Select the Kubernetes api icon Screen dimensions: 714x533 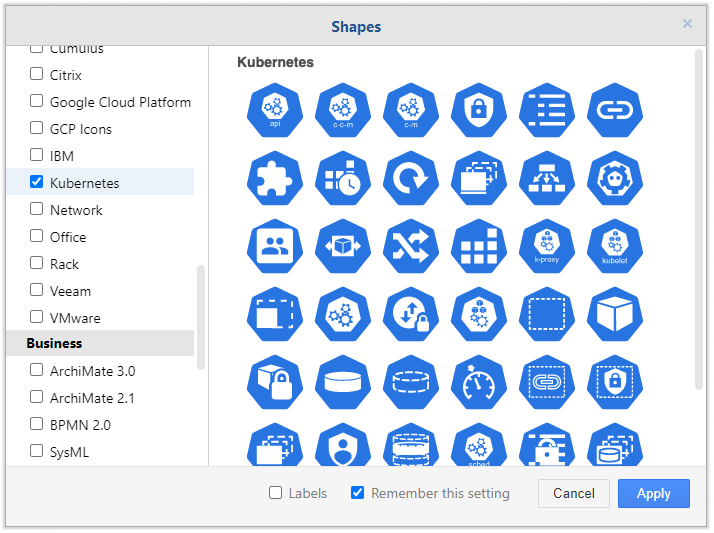click(275, 110)
